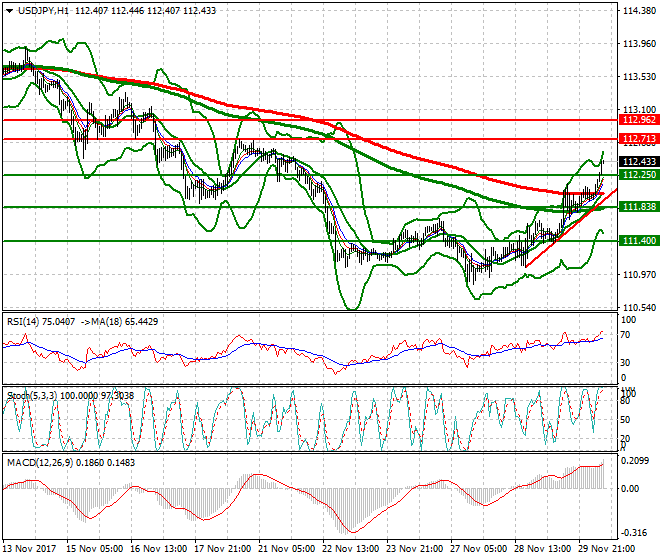Click the 23 Nov 21:00 time label
Screen dimensions: 660x560
(415, 549)
